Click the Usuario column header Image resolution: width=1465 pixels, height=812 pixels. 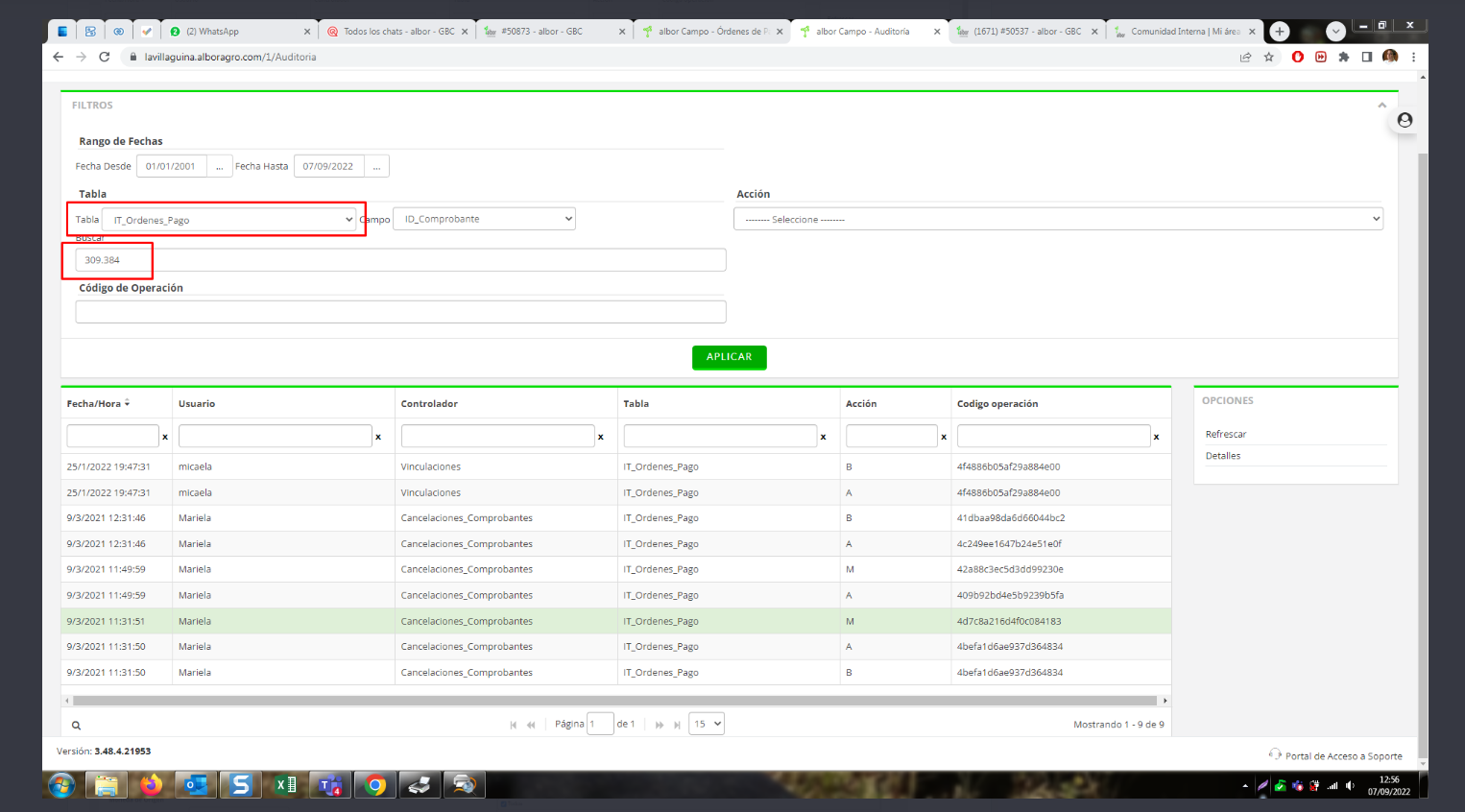click(197, 404)
